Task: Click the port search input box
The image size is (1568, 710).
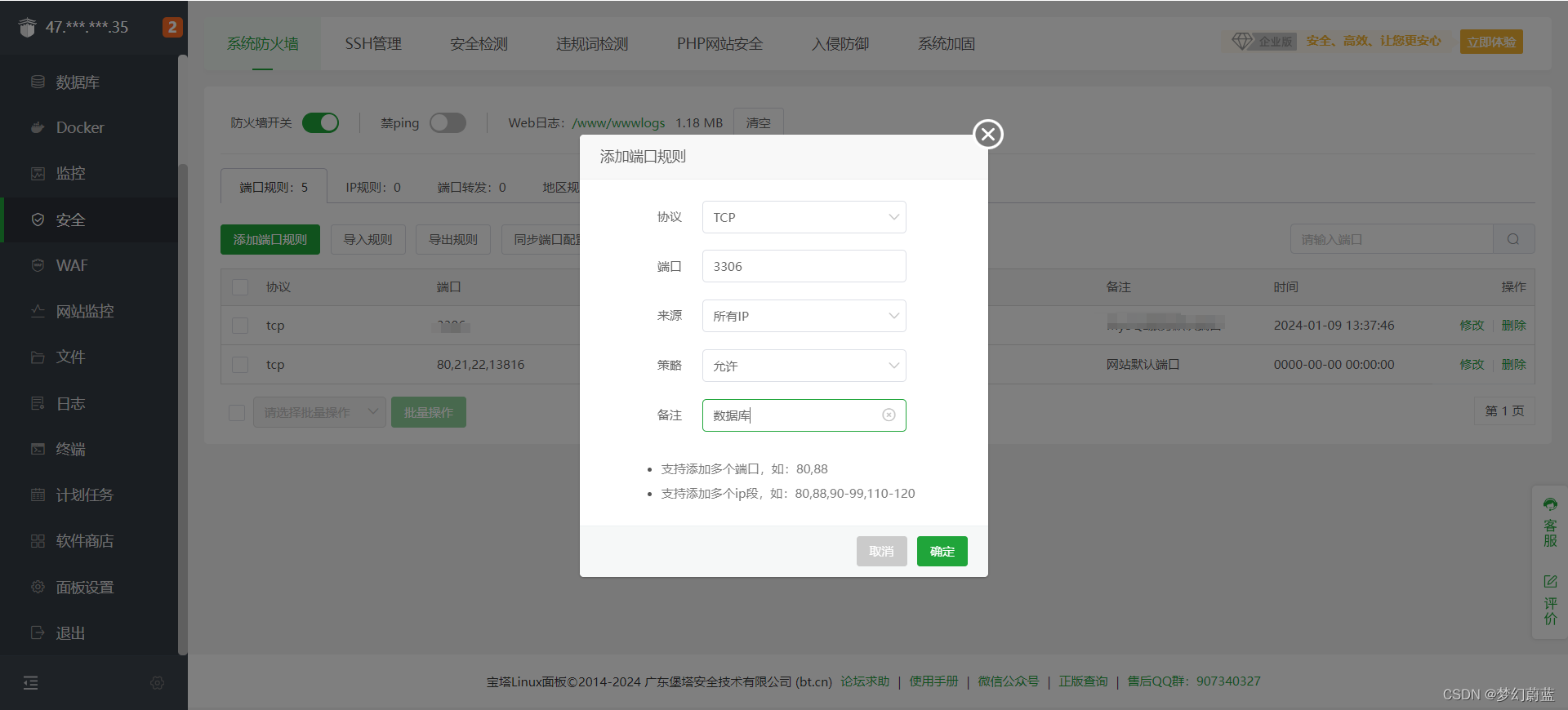Action: [x=1392, y=239]
